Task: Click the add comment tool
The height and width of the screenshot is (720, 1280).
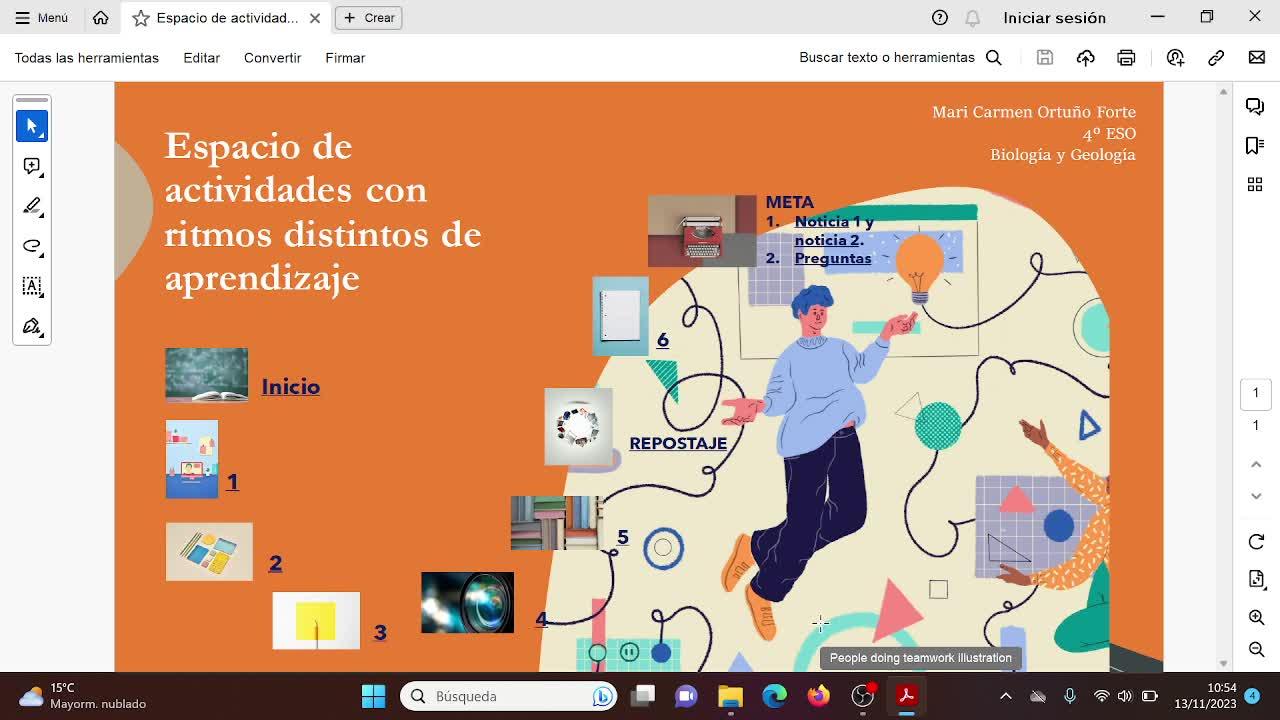Action: click(32, 166)
